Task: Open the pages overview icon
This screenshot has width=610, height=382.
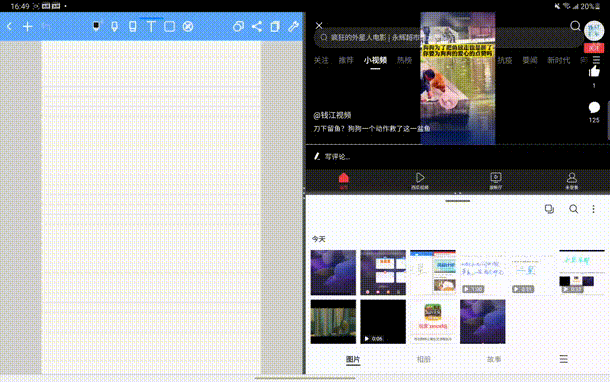Action: pyautogui.click(x=275, y=26)
